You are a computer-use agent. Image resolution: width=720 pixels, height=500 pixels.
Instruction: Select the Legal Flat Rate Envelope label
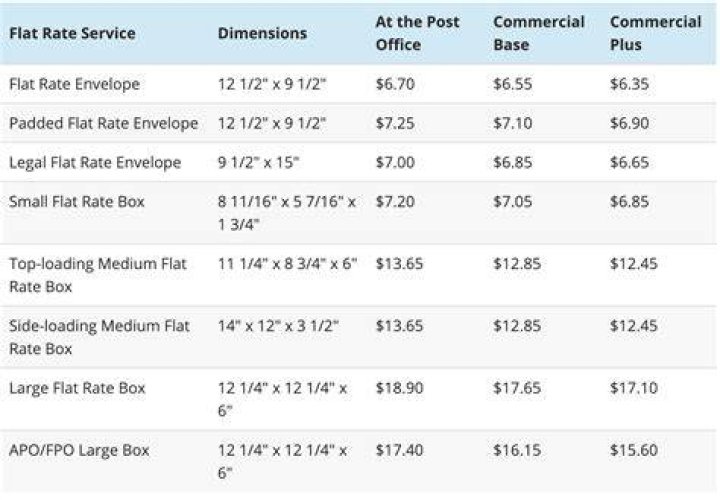click(x=95, y=162)
